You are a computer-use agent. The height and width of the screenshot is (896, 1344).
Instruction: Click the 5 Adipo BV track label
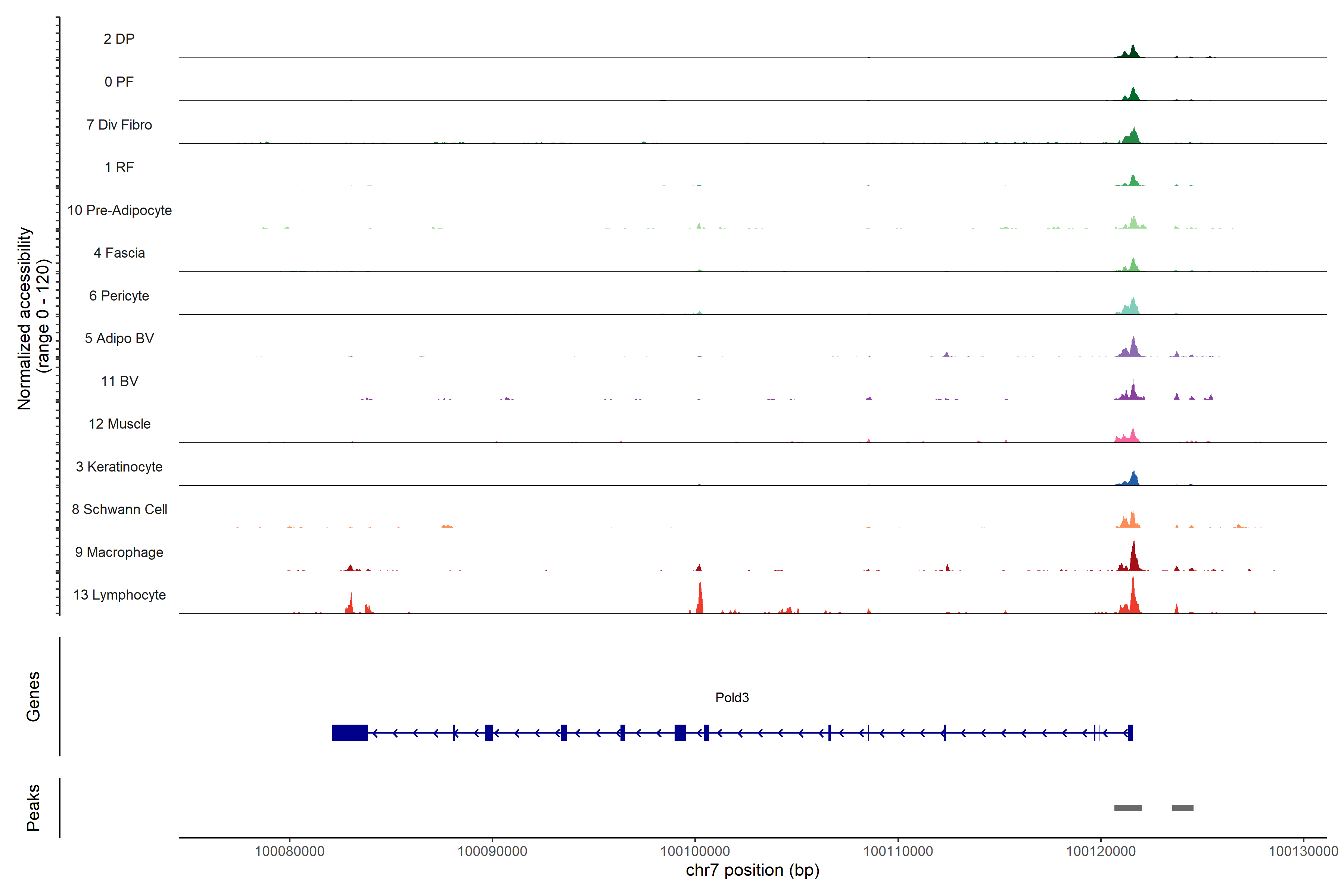click(119, 338)
